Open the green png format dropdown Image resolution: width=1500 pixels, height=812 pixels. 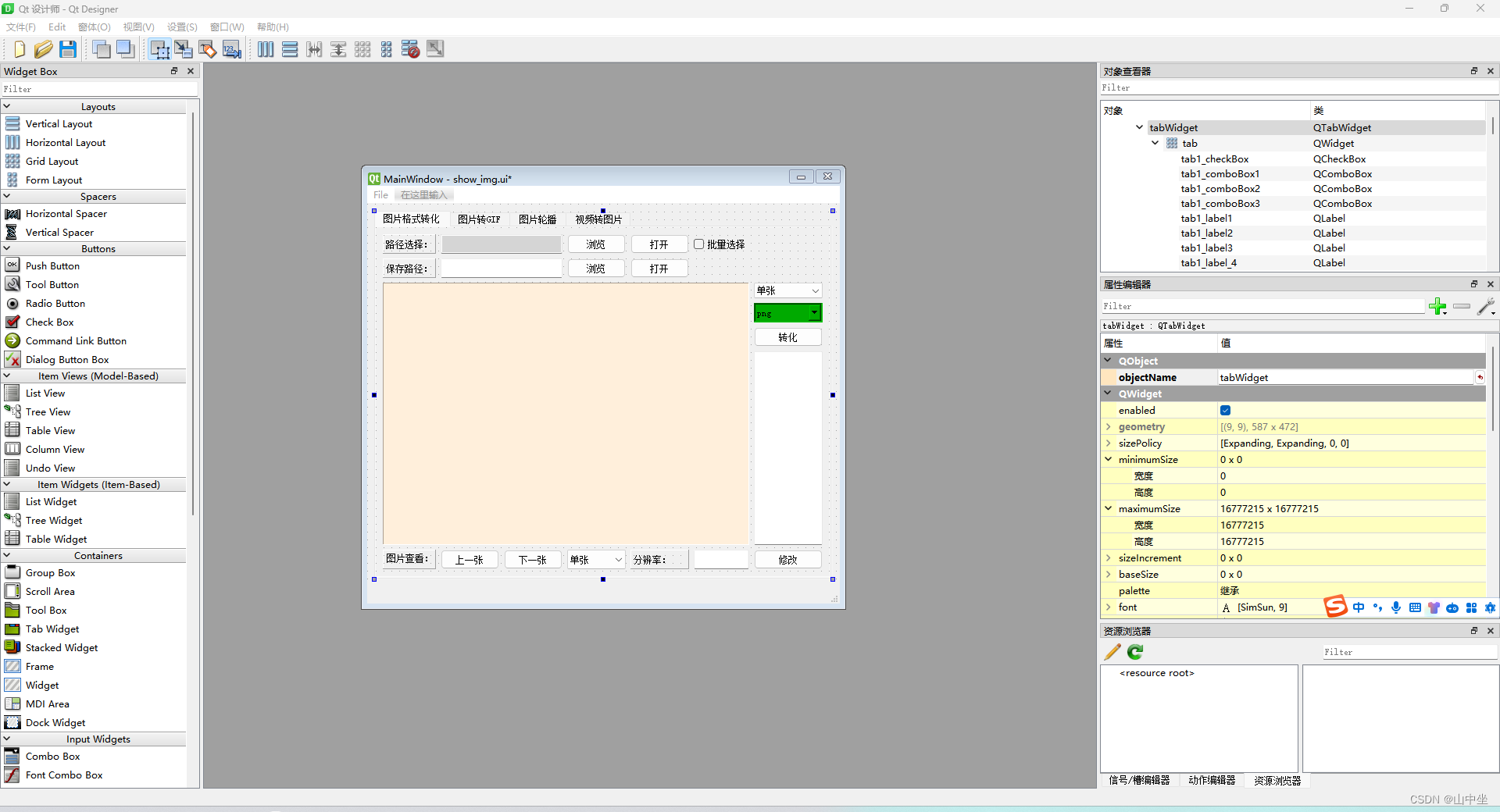(787, 313)
